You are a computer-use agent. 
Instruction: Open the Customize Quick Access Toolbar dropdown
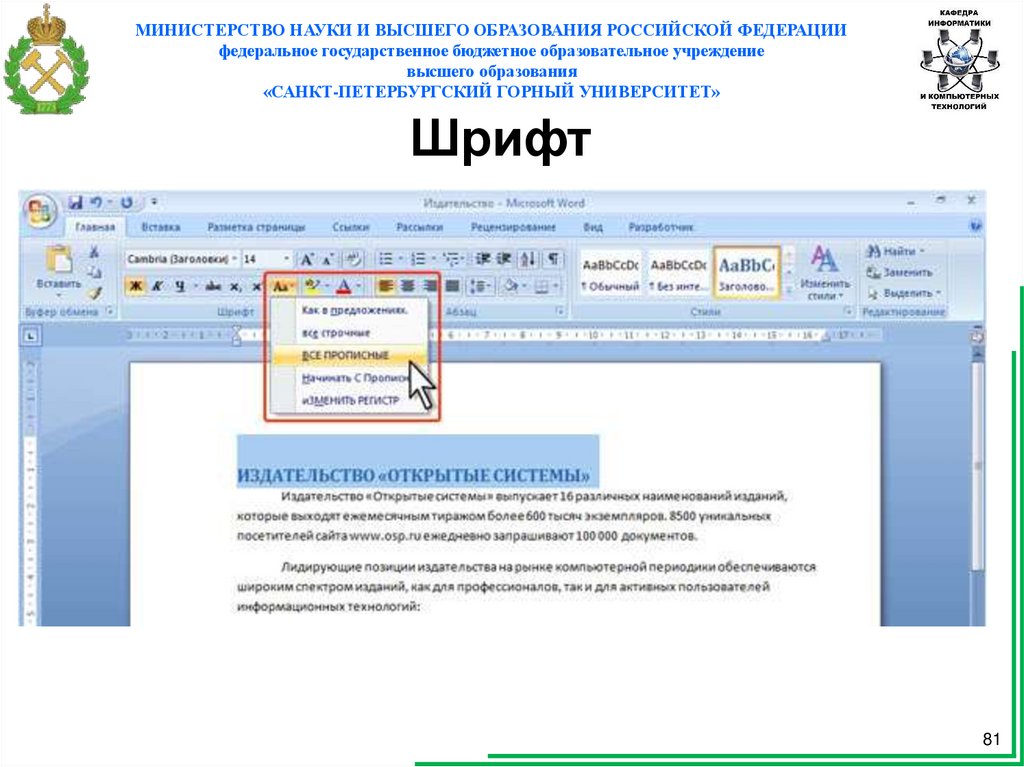pyautogui.click(x=153, y=203)
